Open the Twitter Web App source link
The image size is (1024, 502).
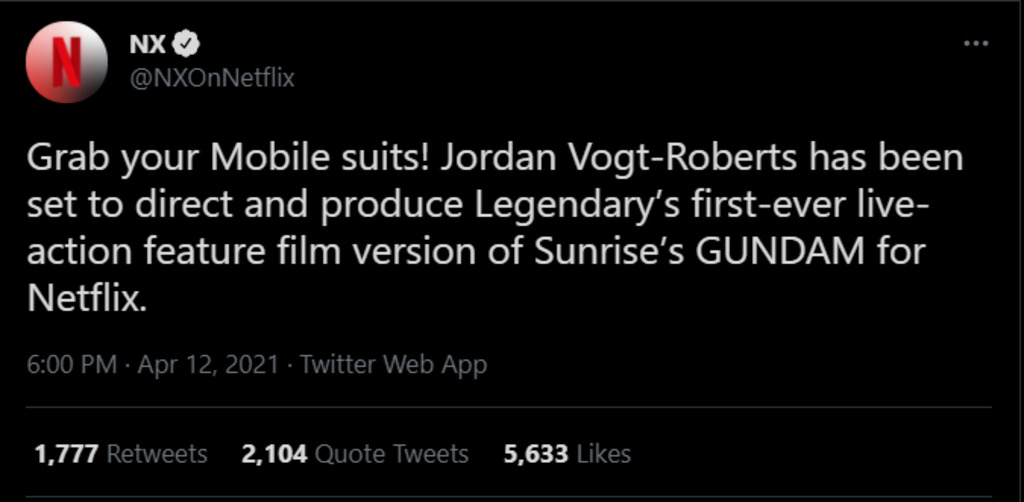pyautogui.click(x=393, y=365)
